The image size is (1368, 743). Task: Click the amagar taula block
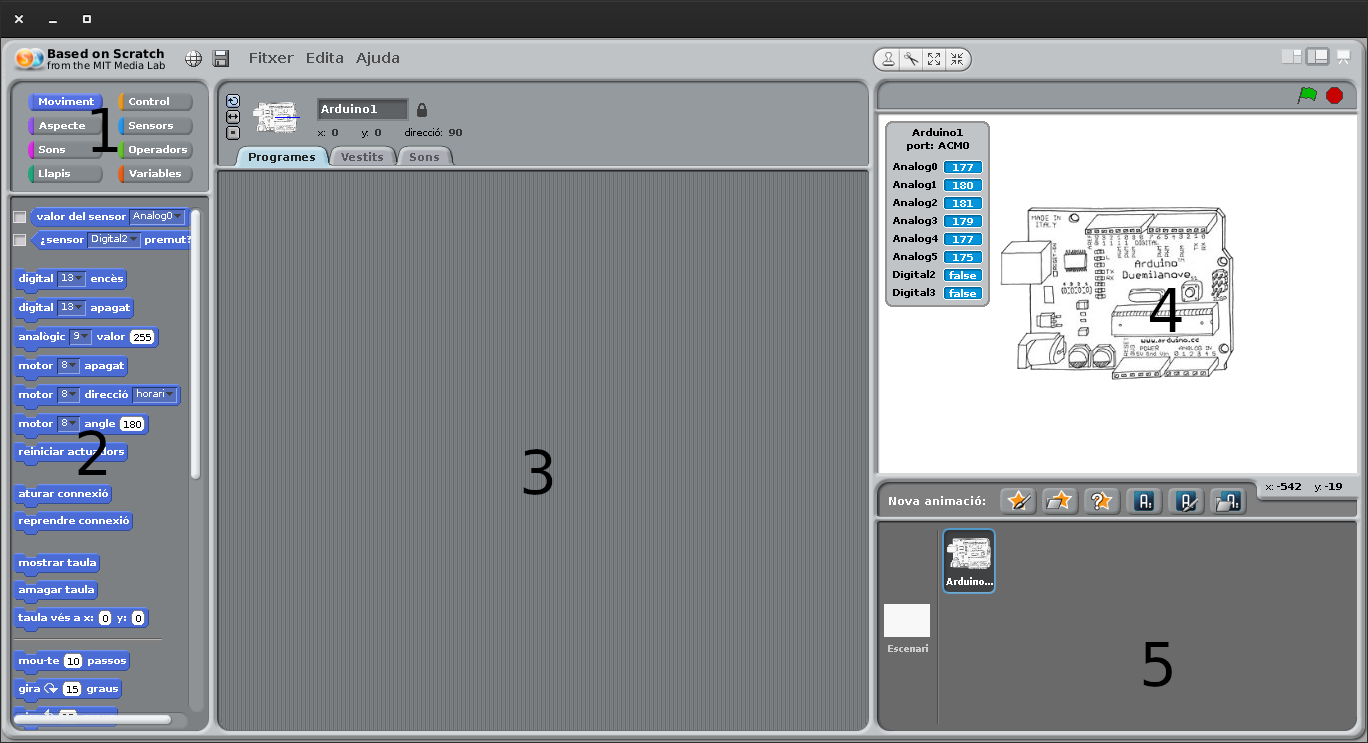tap(57, 589)
